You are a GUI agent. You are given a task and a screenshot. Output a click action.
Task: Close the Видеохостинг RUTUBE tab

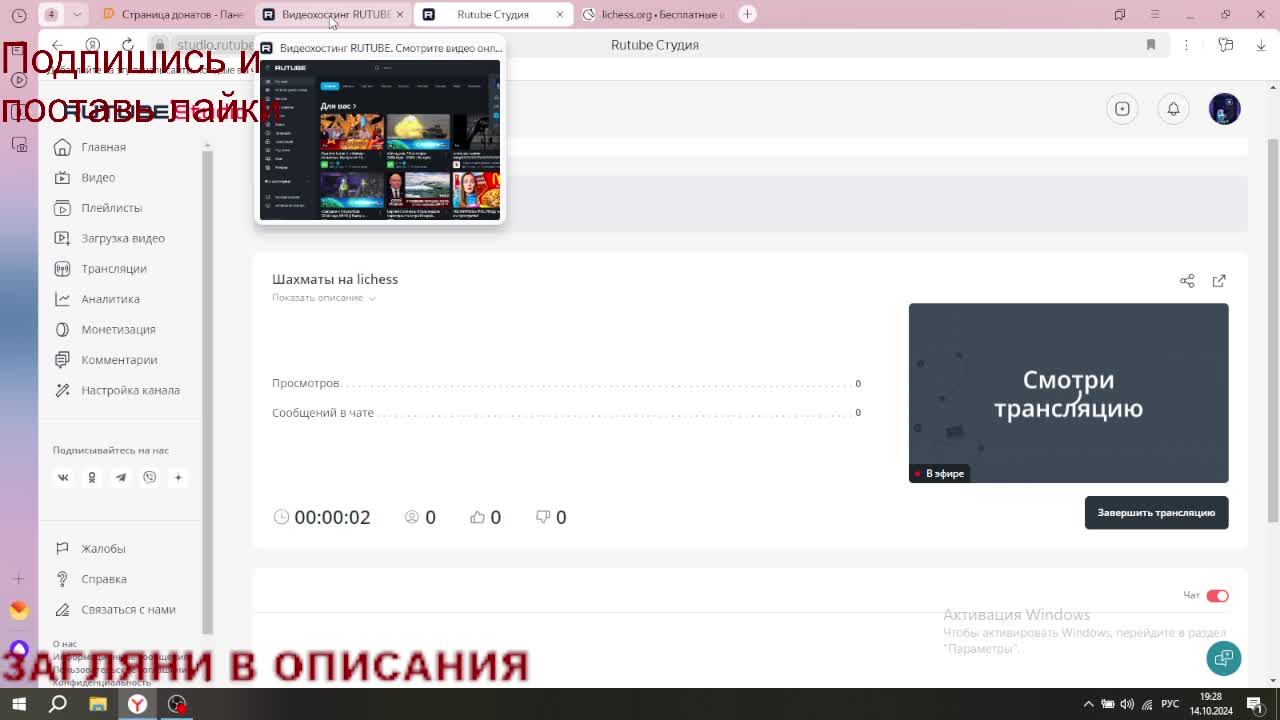pyautogui.click(x=400, y=14)
